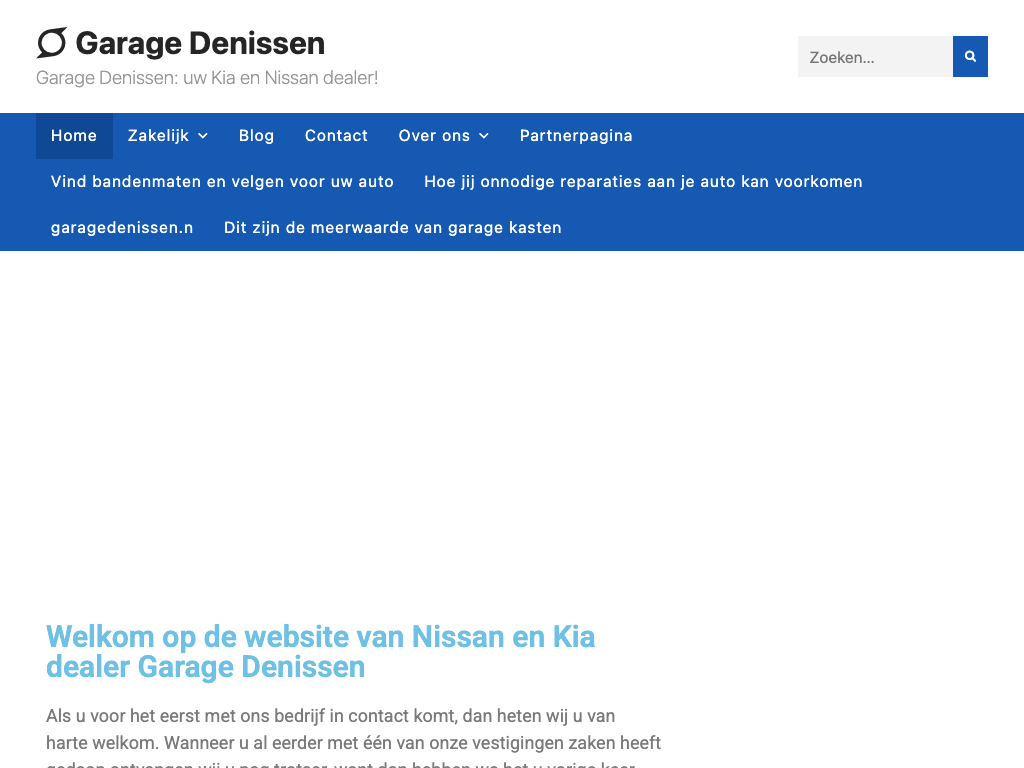
Task: Click the Garage Denissen logo icon
Action: [x=52, y=43]
